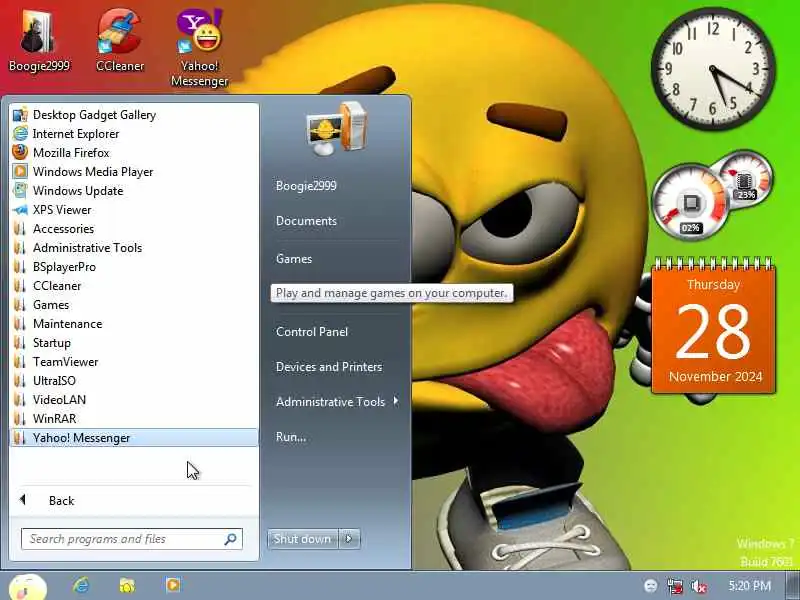This screenshot has width=800, height=600.
Task: Click the smiley messenger tray icon
Action: tap(651, 586)
